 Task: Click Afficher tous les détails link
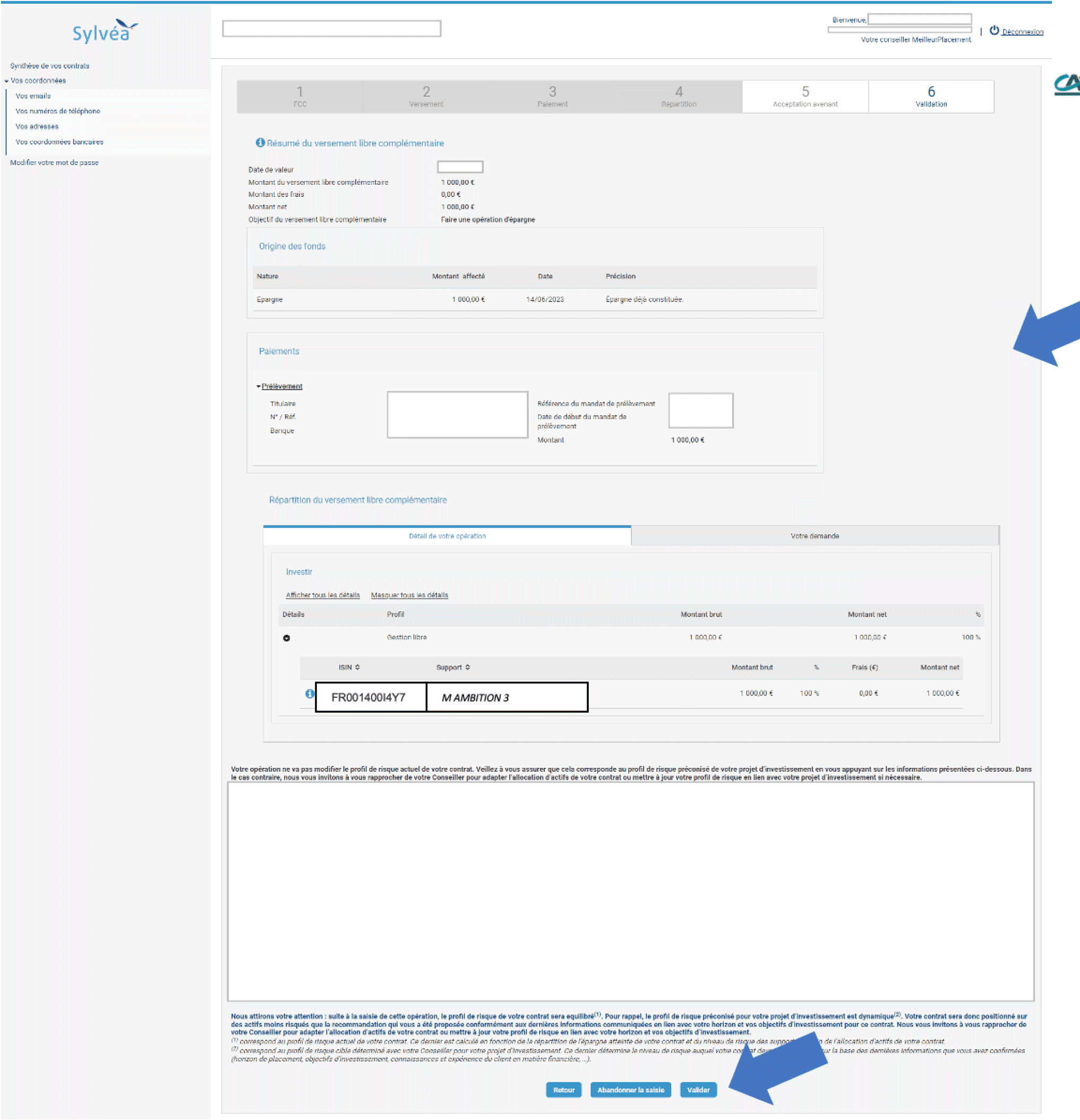click(322, 595)
